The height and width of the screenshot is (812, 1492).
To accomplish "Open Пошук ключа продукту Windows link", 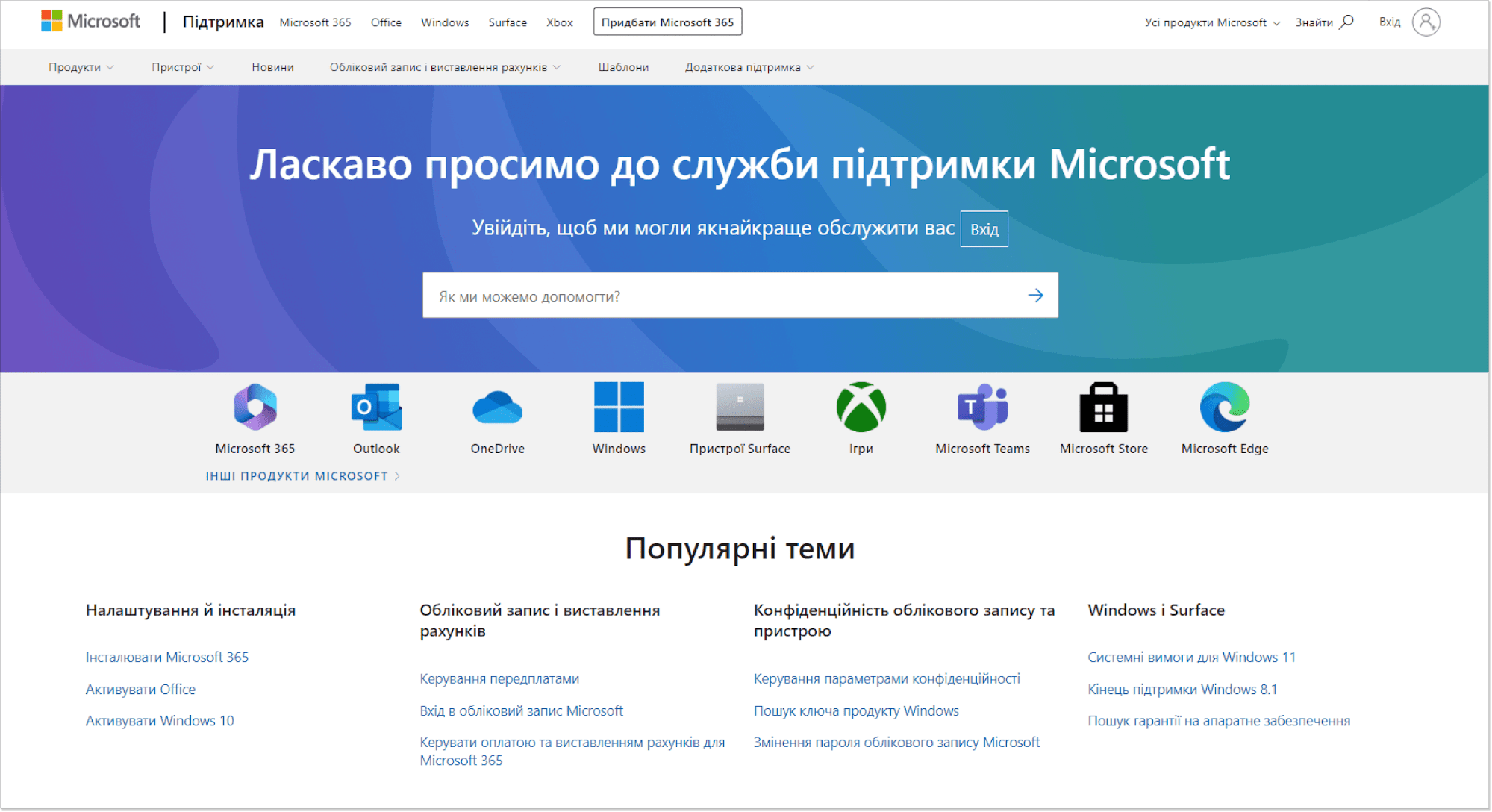I will pyautogui.click(x=856, y=711).
